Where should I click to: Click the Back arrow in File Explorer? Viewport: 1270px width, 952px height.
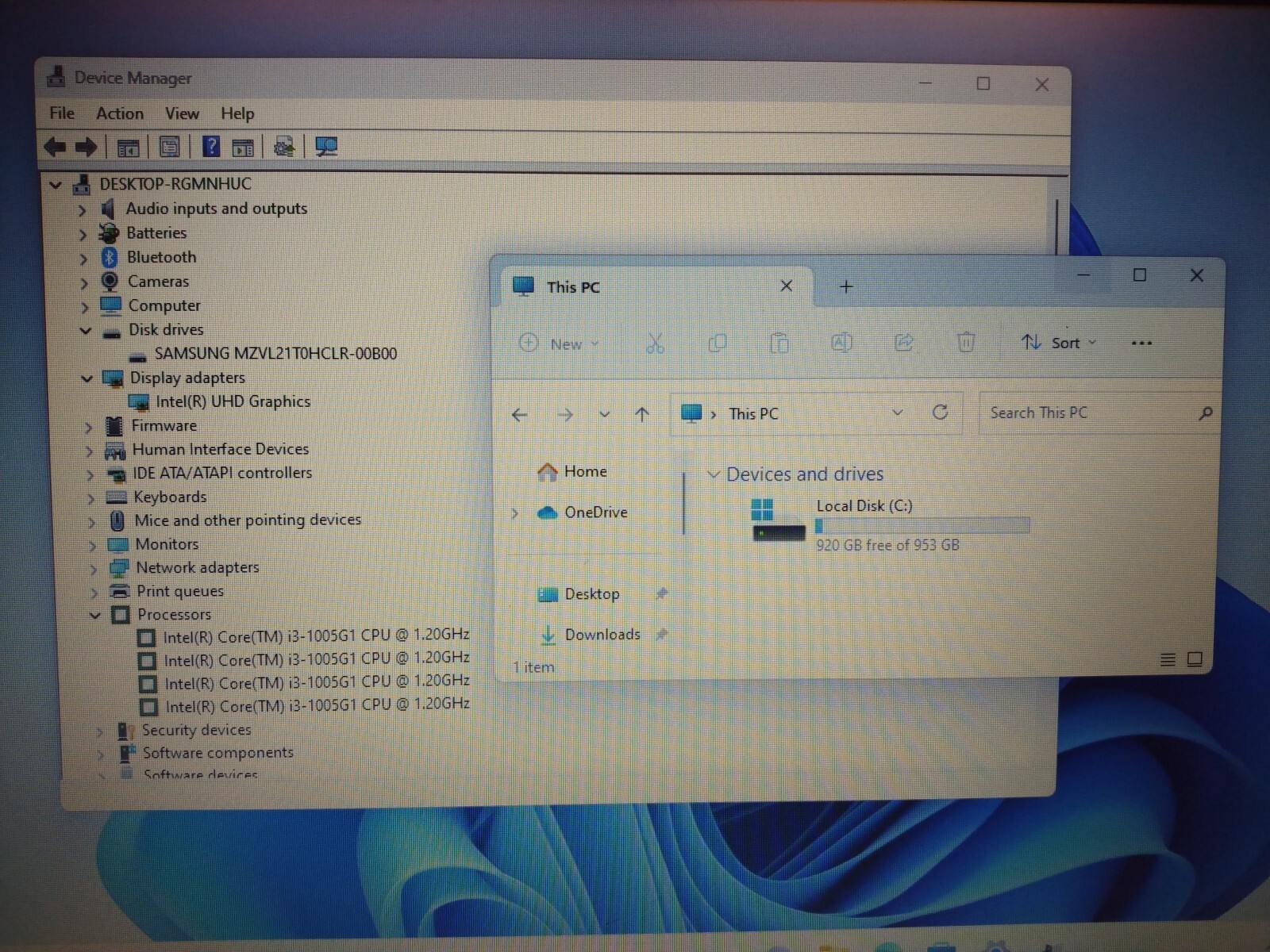coord(520,414)
